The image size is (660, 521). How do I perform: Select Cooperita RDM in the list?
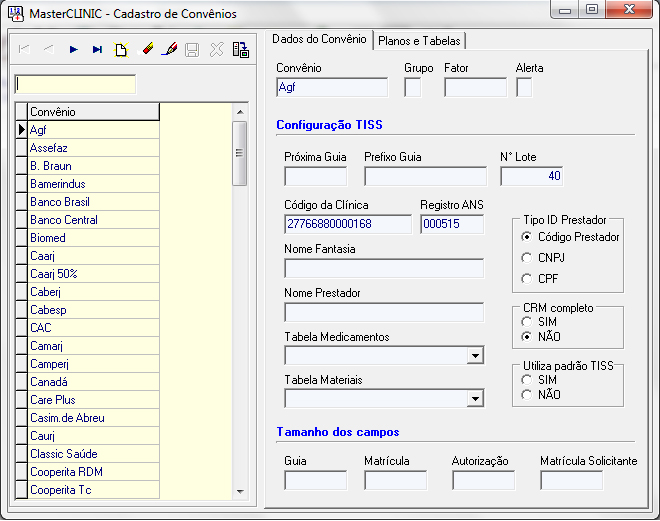click(x=93, y=472)
